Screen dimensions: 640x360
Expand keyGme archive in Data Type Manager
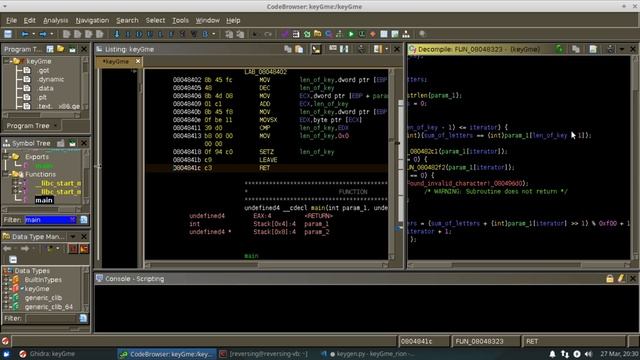point(6,289)
